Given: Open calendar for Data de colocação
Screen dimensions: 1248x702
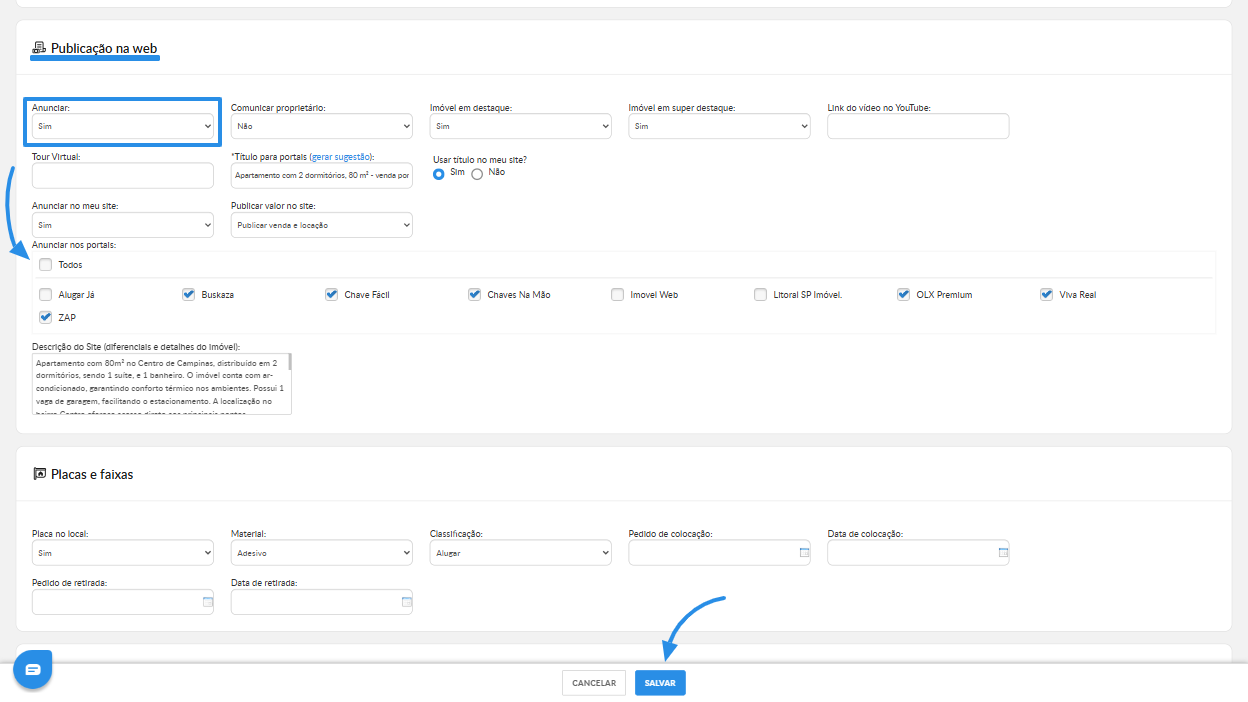Looking at the screenshot, I should (x=1003, y=552).
